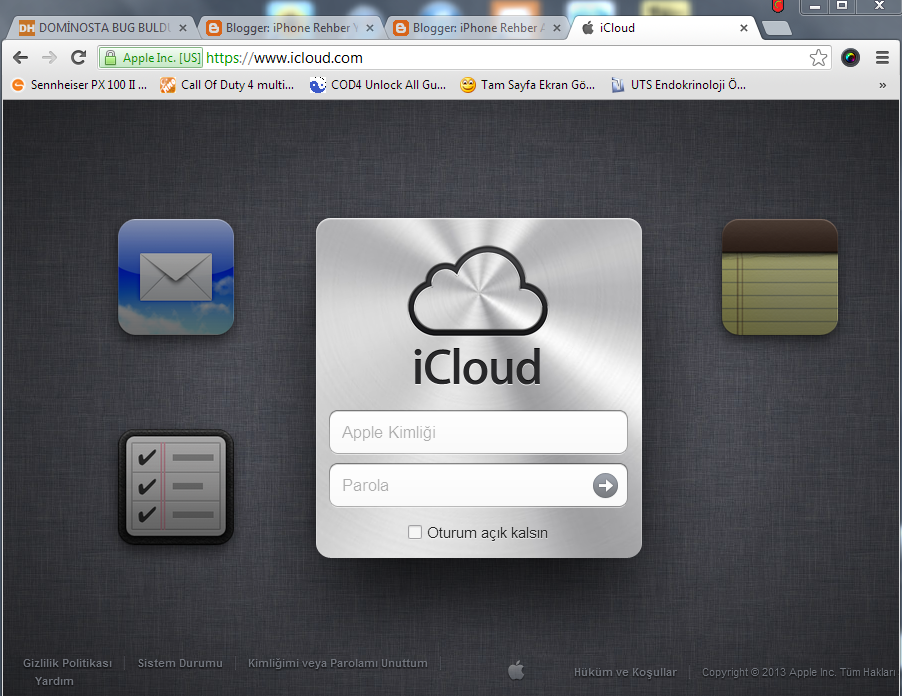This screenshot has height=696, width=902.
Task: Bookmark this page with the star
Action: pos(818,58)
